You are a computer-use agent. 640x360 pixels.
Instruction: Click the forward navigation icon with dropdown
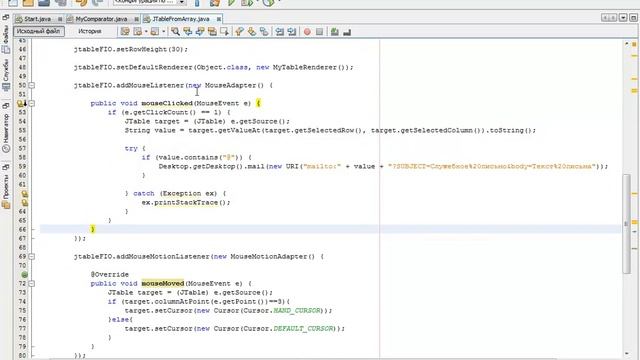click(x=155, y=31)
